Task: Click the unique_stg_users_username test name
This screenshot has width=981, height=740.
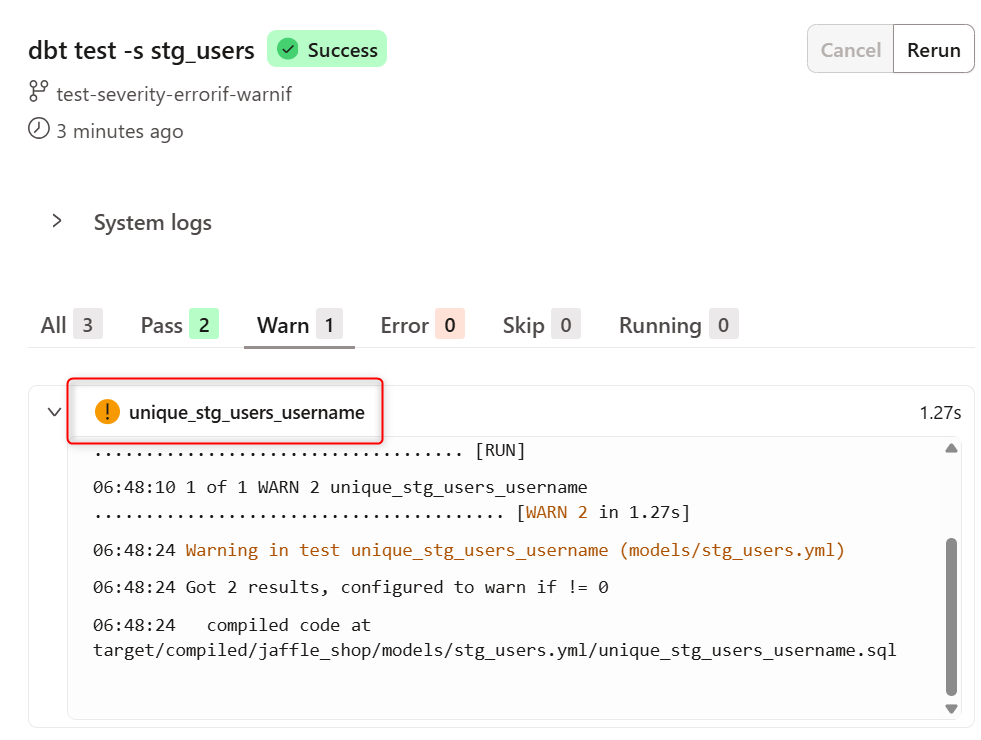Action: [247, 412]
